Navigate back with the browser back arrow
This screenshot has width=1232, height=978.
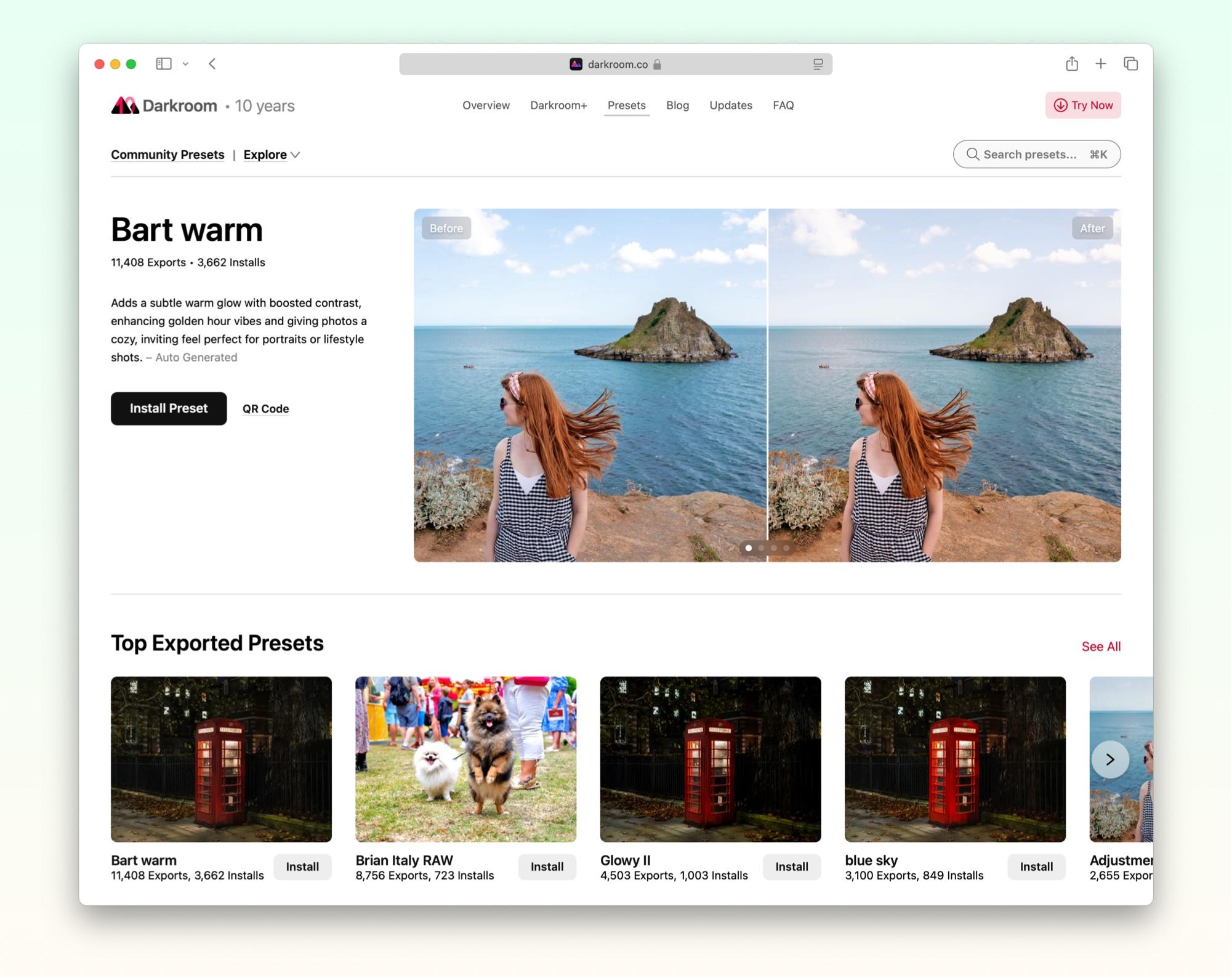click(212, 63)
